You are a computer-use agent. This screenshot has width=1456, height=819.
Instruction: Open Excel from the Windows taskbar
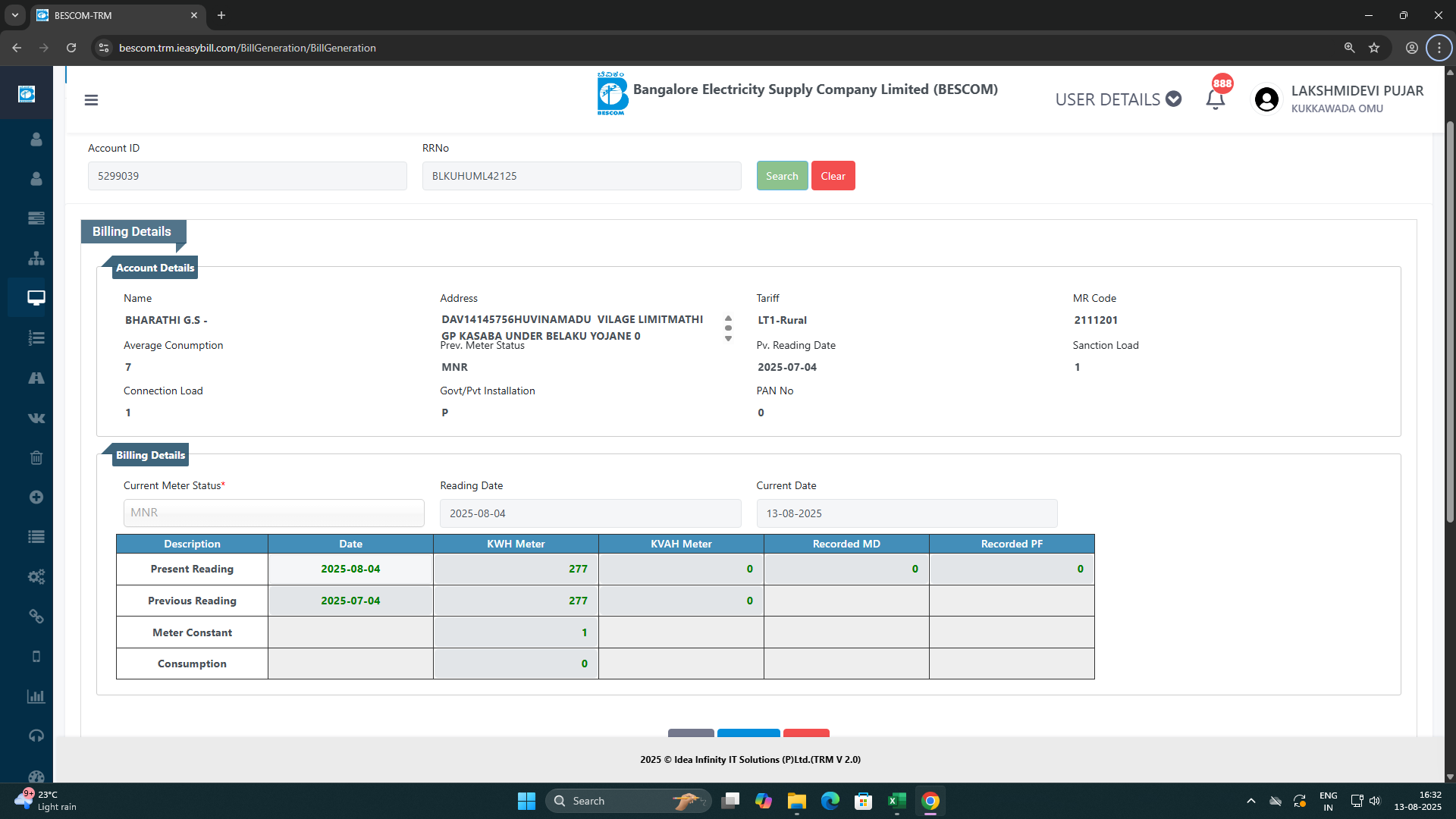896,801
